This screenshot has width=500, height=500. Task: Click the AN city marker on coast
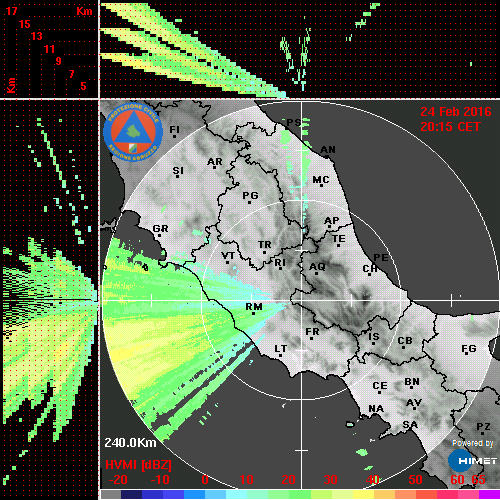(327, 157)
